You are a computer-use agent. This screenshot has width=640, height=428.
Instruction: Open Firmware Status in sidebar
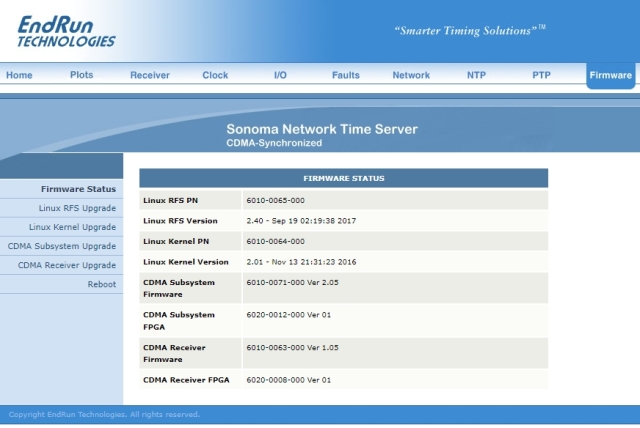(x=78, y=189)
